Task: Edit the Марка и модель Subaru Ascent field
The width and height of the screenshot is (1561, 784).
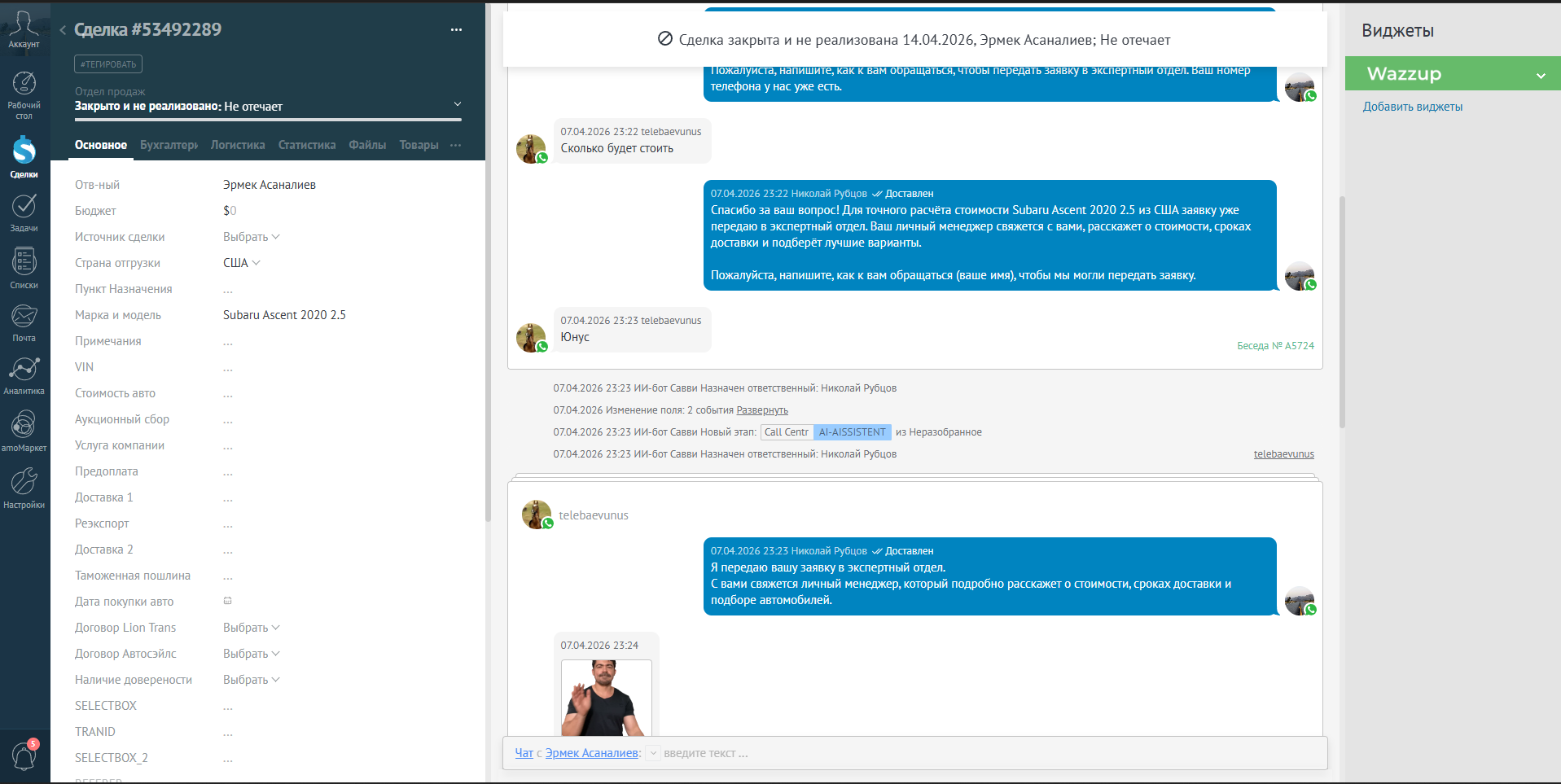Action: (284, 315)
